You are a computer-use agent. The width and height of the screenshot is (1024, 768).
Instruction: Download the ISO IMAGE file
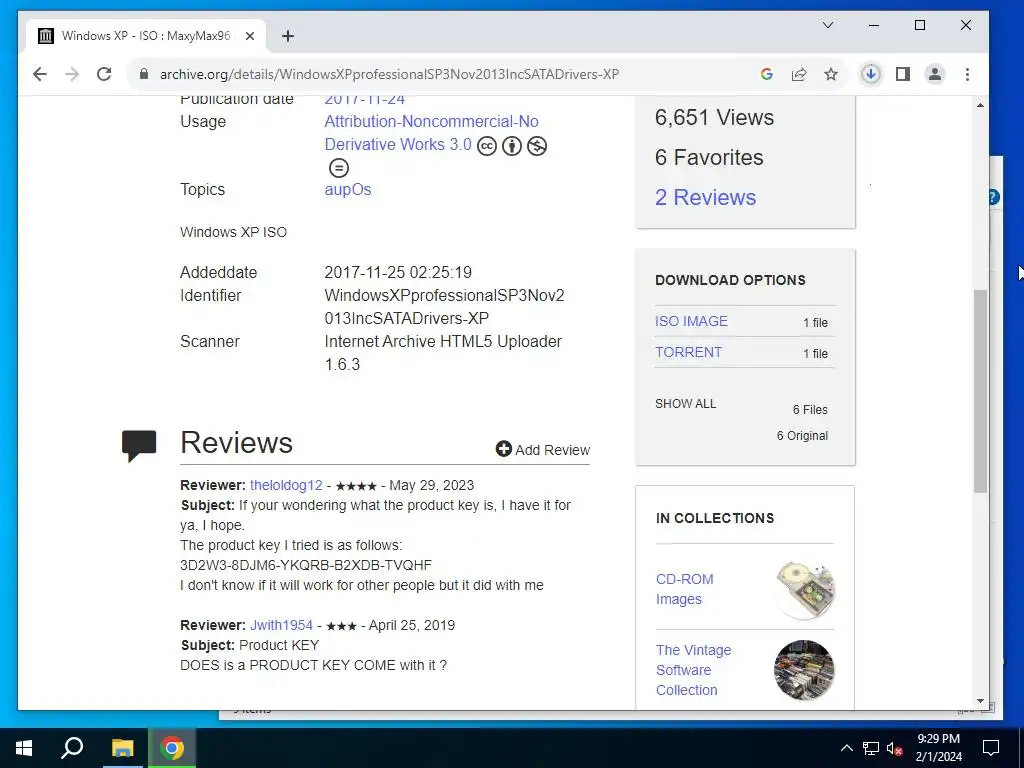(691, 321)
